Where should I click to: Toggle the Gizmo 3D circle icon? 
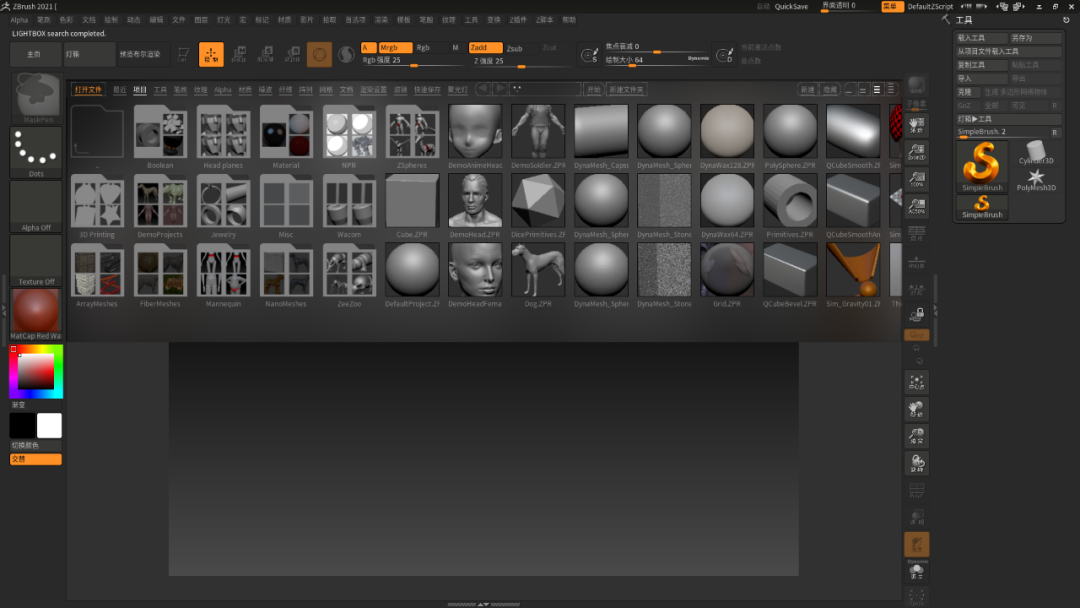tap(319, 54)
